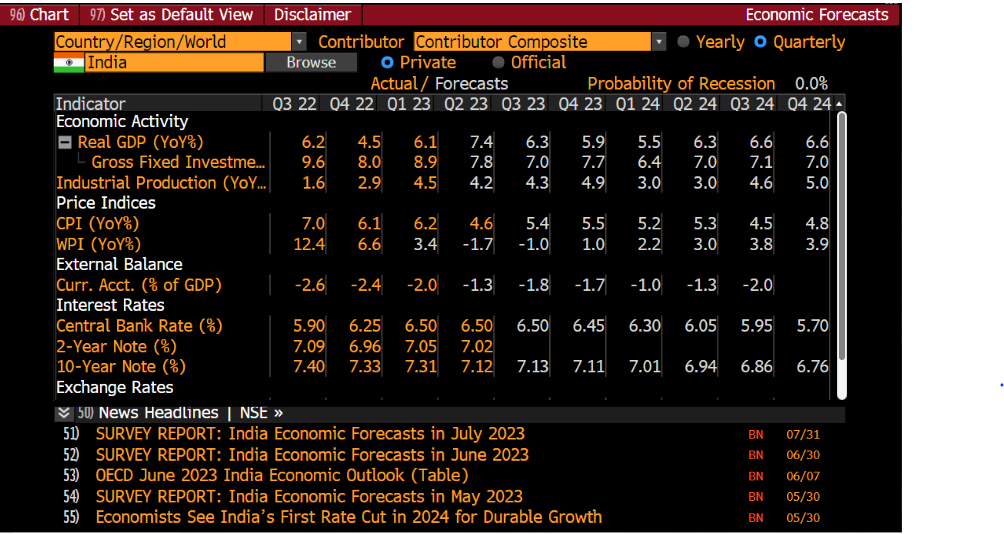Click Set as Default View

[x=172, y=15]
